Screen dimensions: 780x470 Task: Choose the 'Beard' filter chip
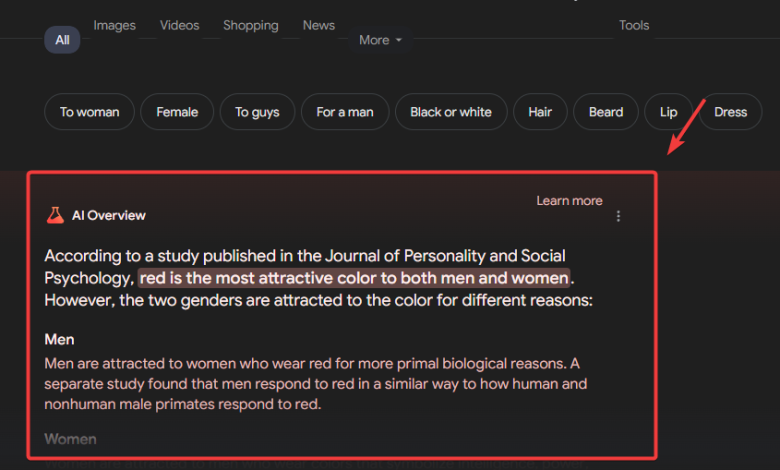coord(606,112)
